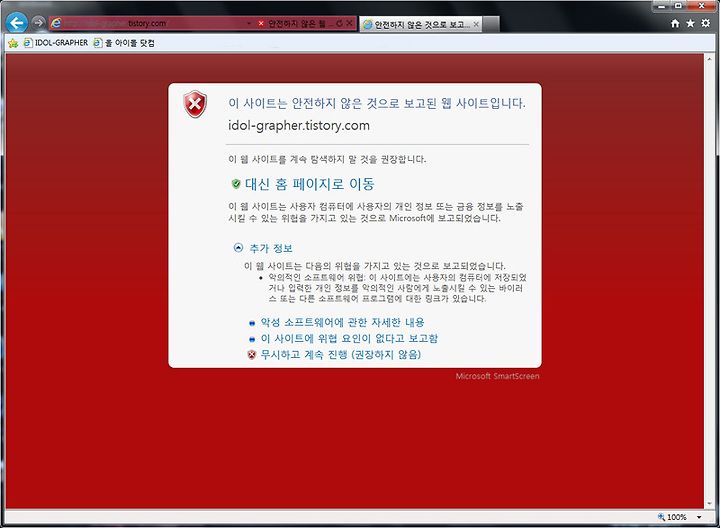Viewport: 720px width, 528px height.
Task: Click the red X icon beside 무시하고 계속 진행
Action: coord(252,355)
